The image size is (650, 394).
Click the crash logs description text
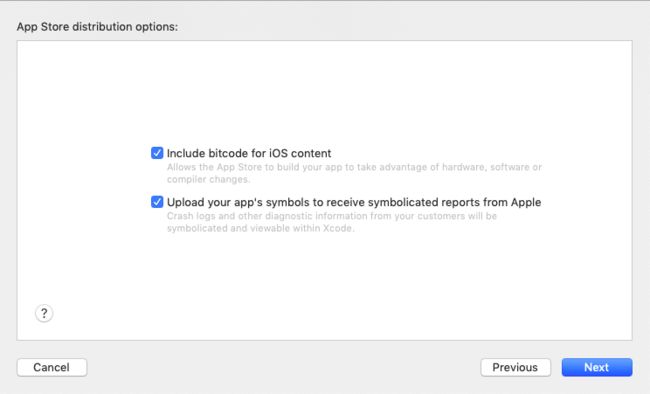click(x=332, y=222)
